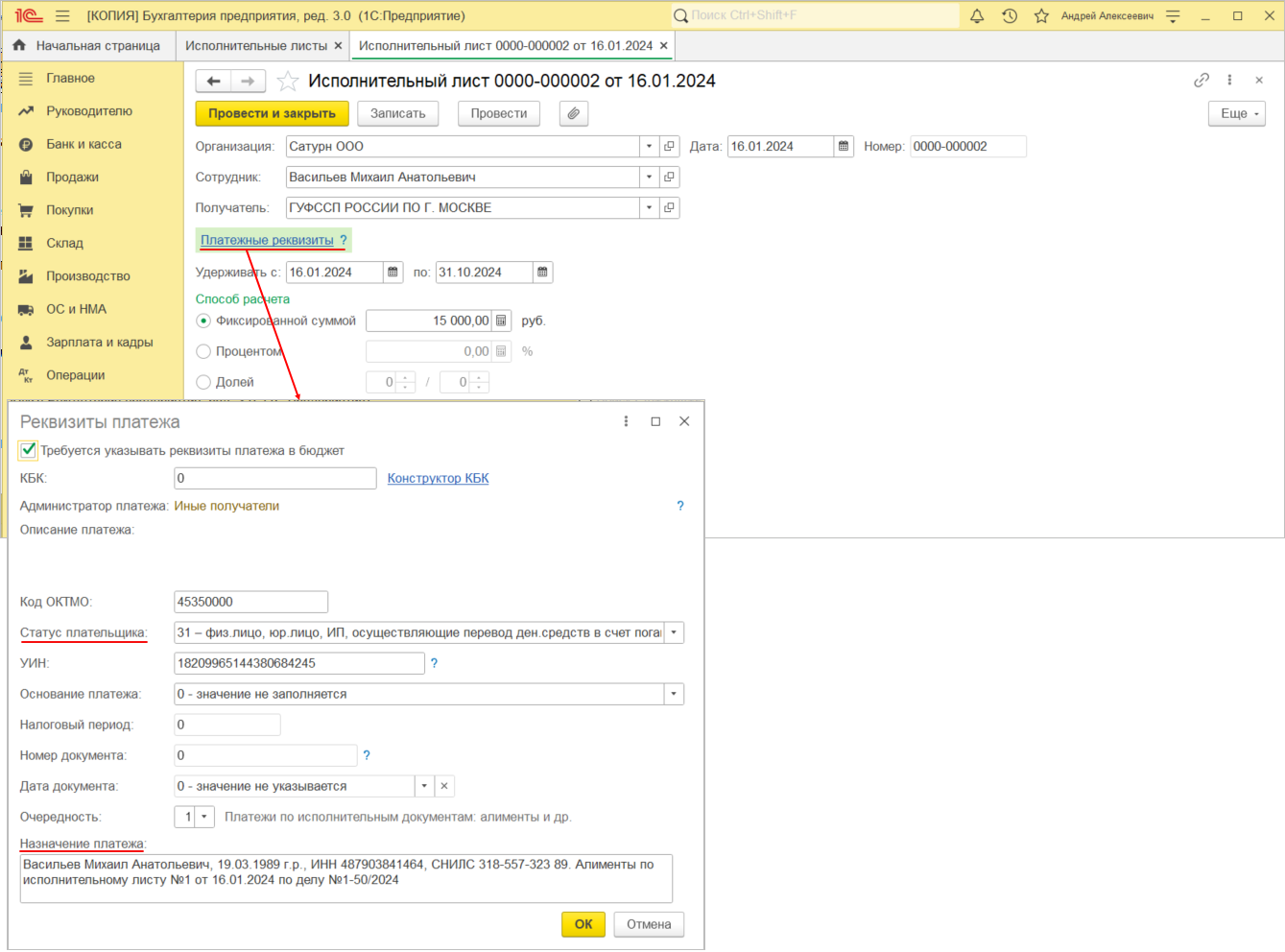The height and width of the screenshot is (952, 1285).
Task: Open Конструктор КБК link
Action: pos(439,478)
